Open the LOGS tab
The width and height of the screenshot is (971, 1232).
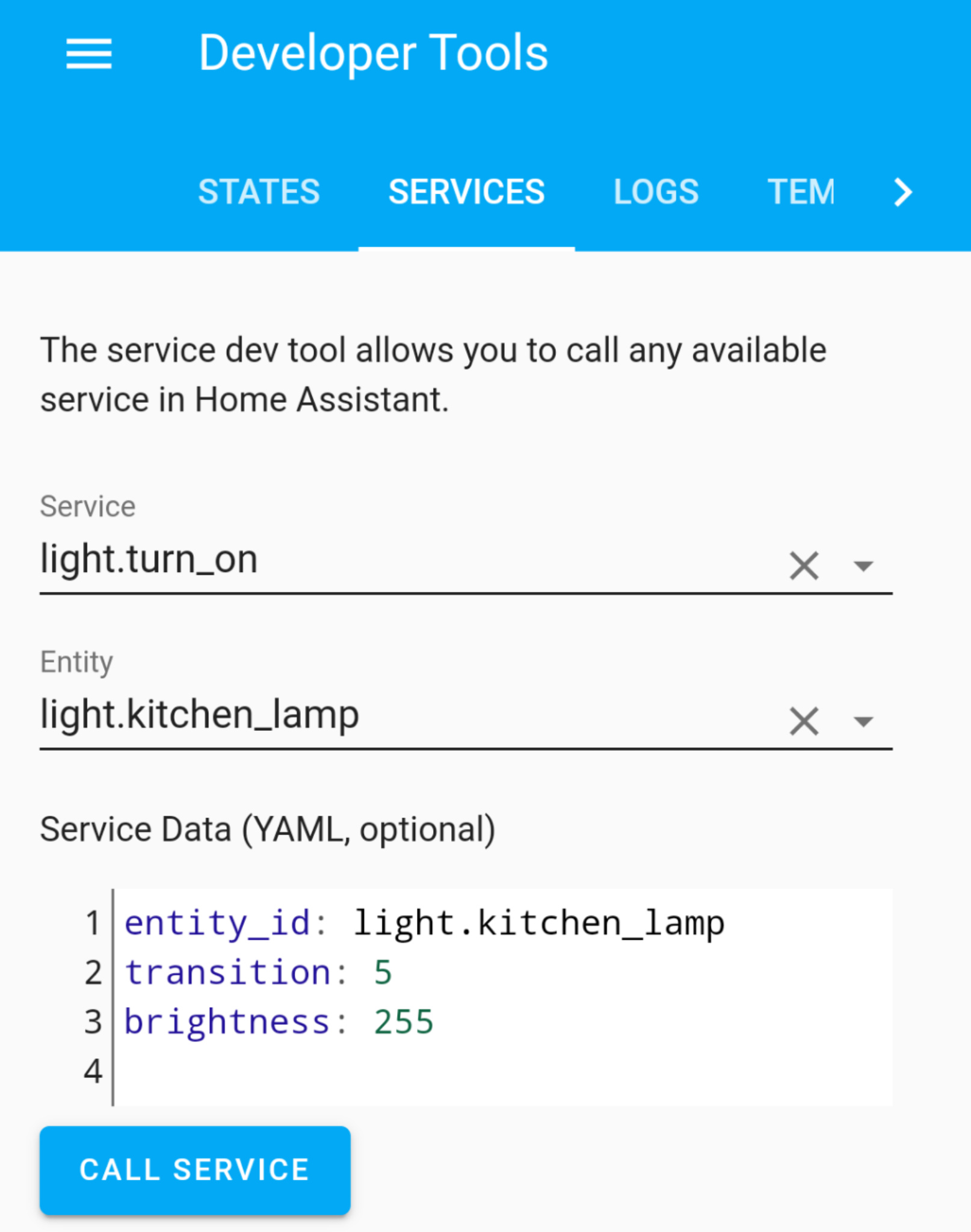click(x=656, y=191)
